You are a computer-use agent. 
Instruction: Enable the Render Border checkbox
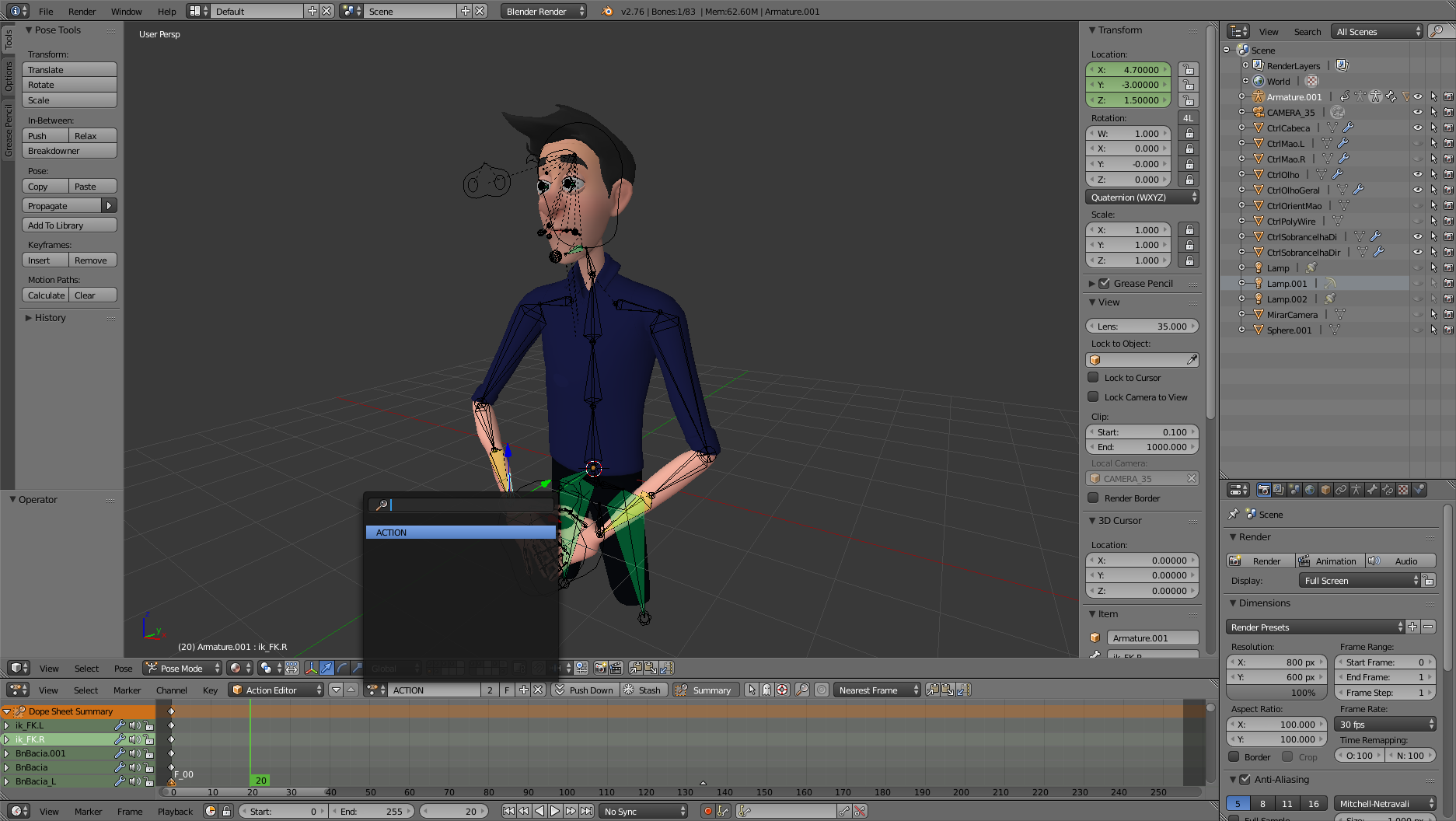[x=1093, y=498]
